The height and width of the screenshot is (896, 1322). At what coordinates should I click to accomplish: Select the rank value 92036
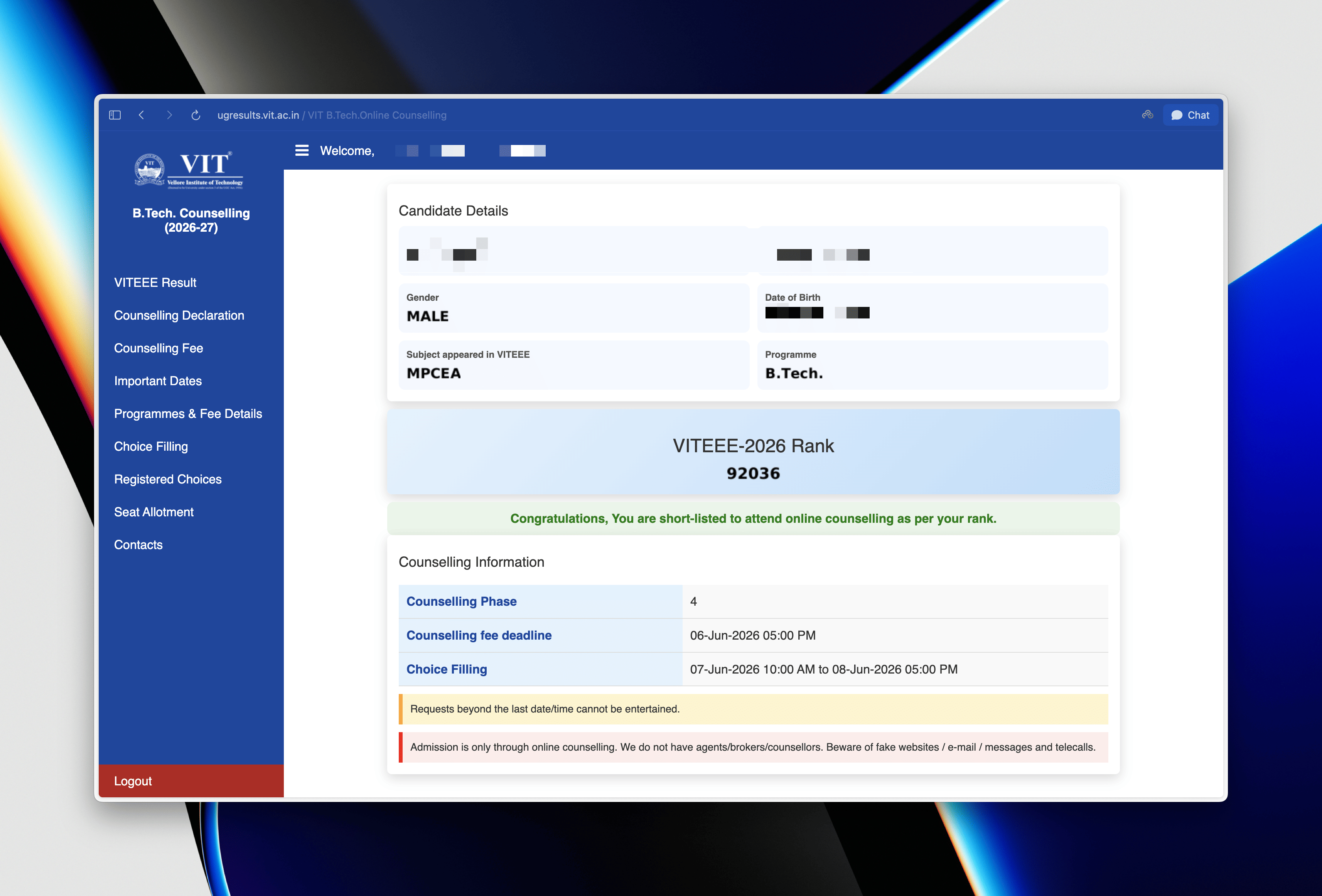(x=753, y=473)
